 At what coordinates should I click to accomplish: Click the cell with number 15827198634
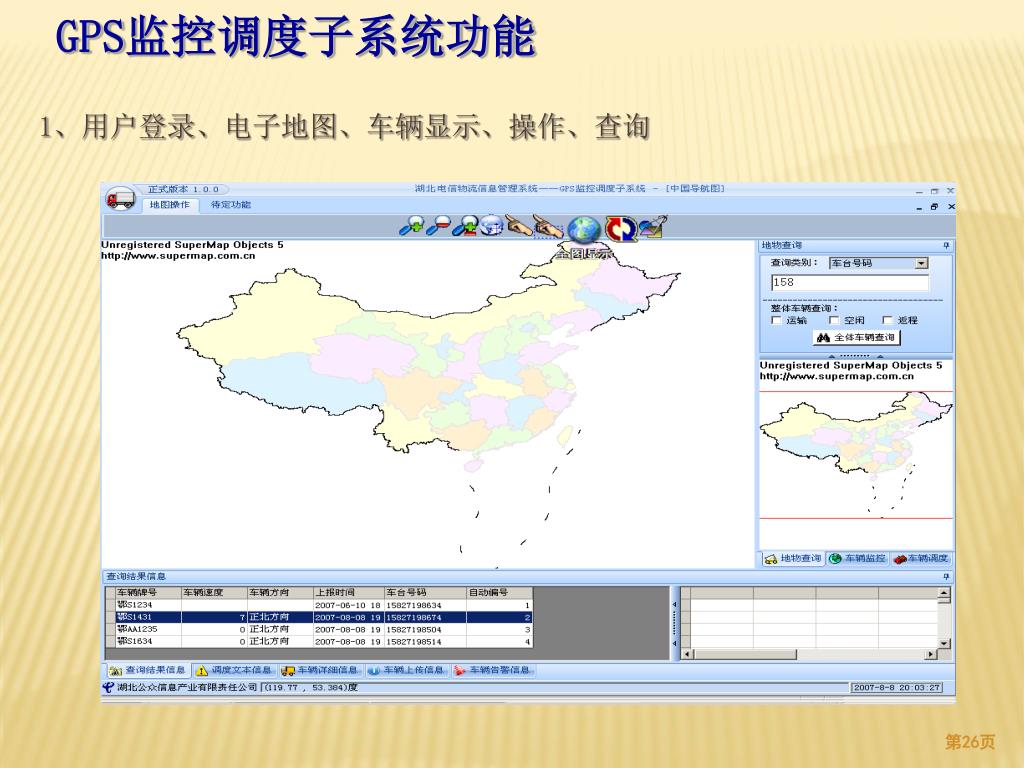425,605
